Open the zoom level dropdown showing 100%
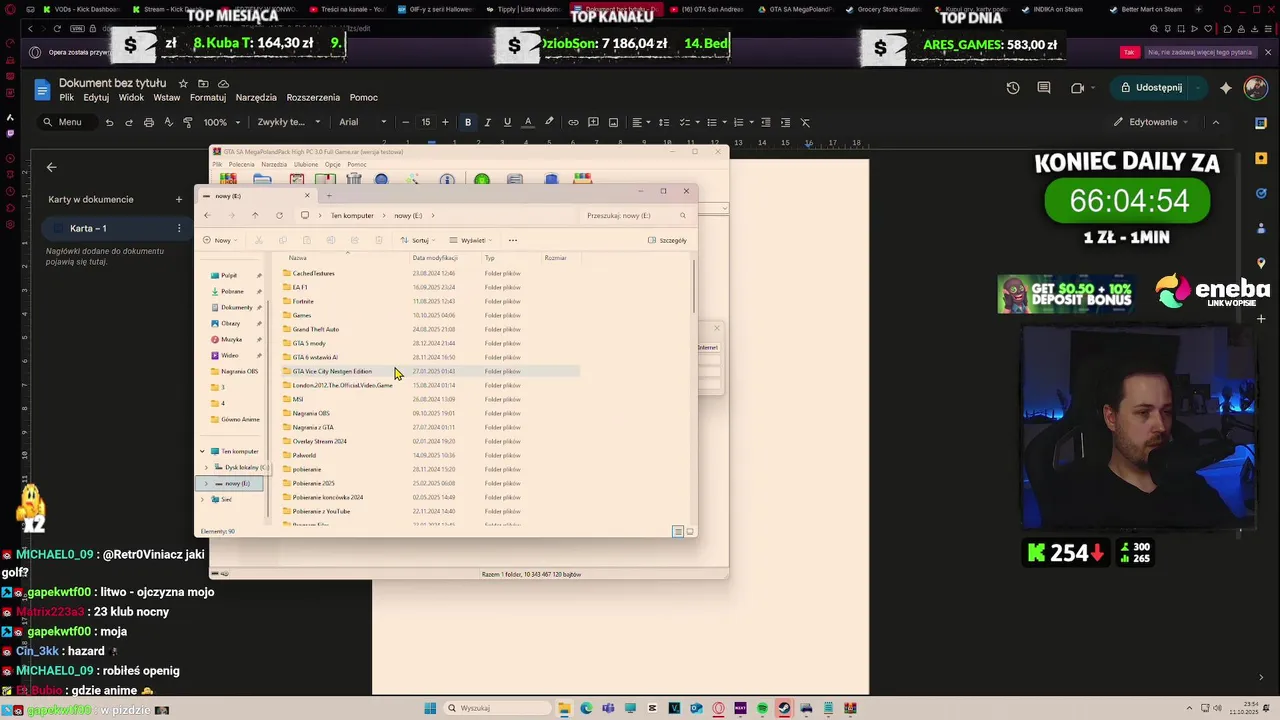Image resolution: width=1280 pixels, height=720 pixels. pyautogui.click(x=222, y=122)
